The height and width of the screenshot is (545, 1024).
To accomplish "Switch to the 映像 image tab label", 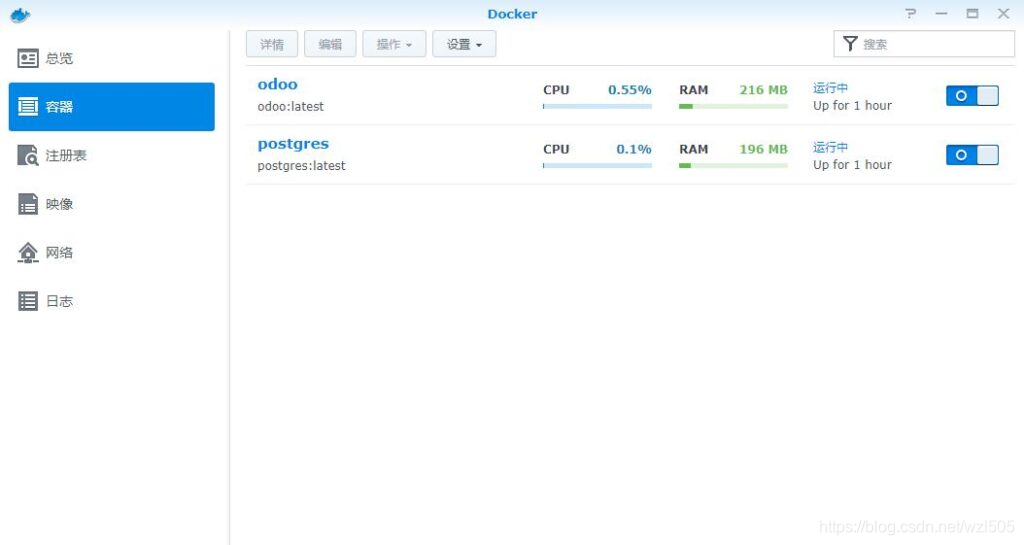I will 59,204.
